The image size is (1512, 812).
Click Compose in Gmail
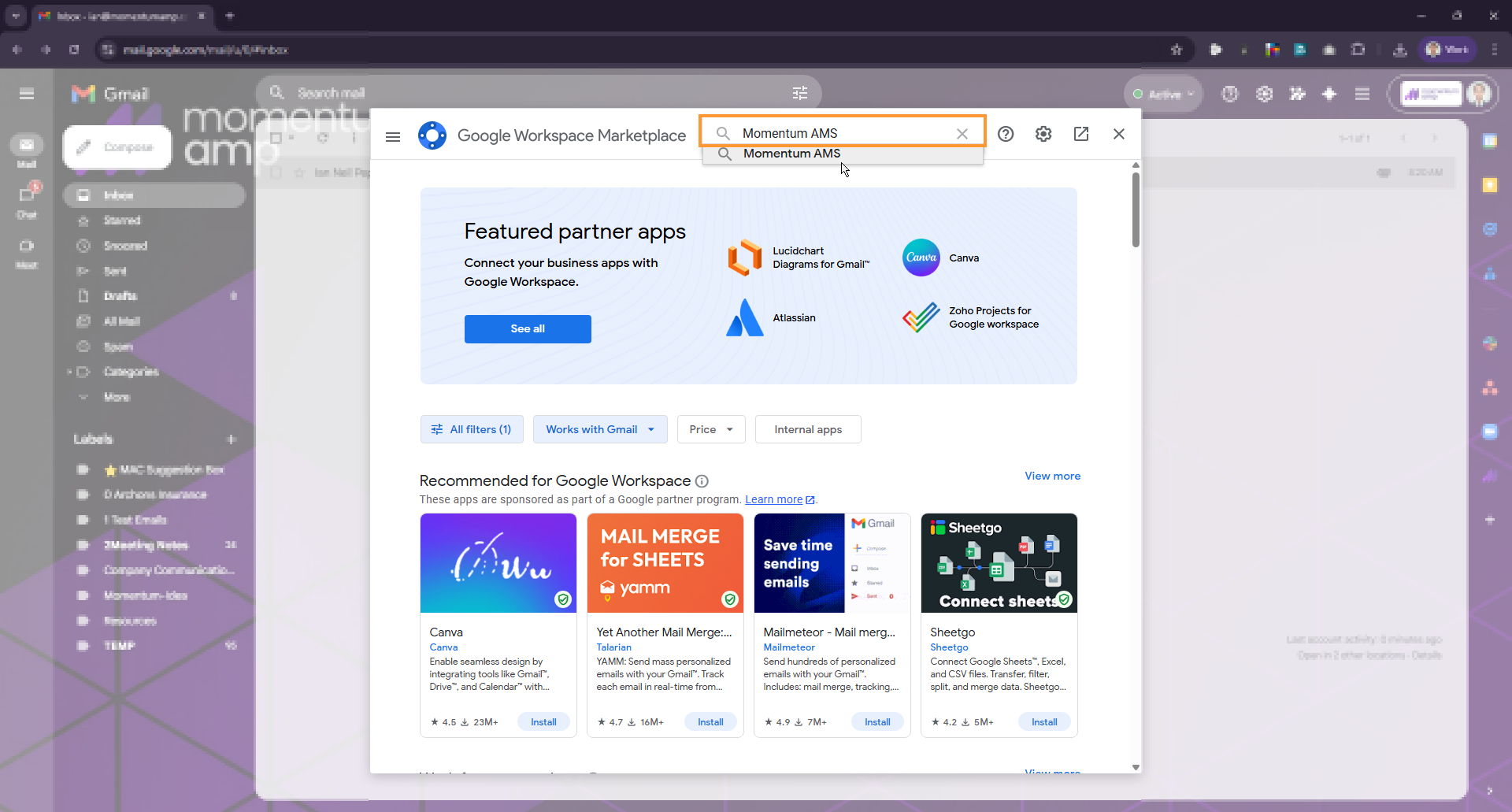[x=117, y=147]
